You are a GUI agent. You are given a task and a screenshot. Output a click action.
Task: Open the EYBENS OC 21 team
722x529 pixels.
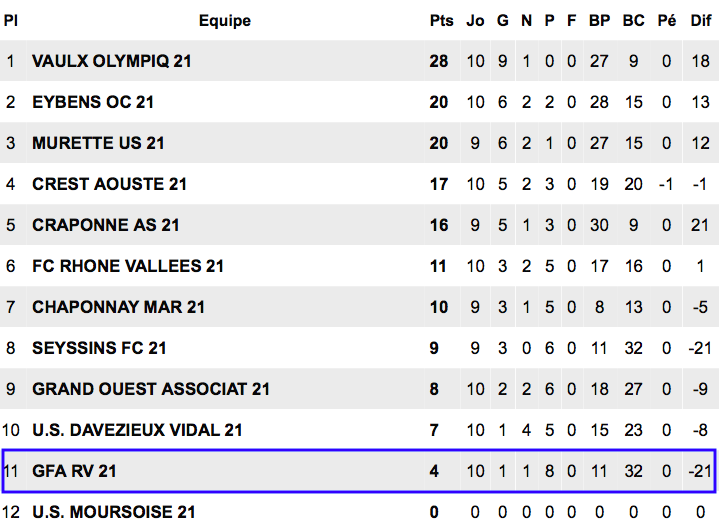click(x=93, y=102)
